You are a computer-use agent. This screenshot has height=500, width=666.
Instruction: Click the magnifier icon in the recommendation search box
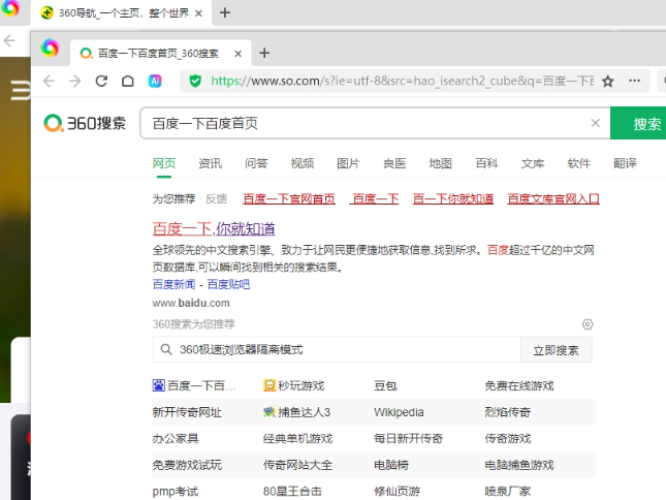(x=166, y=350)
